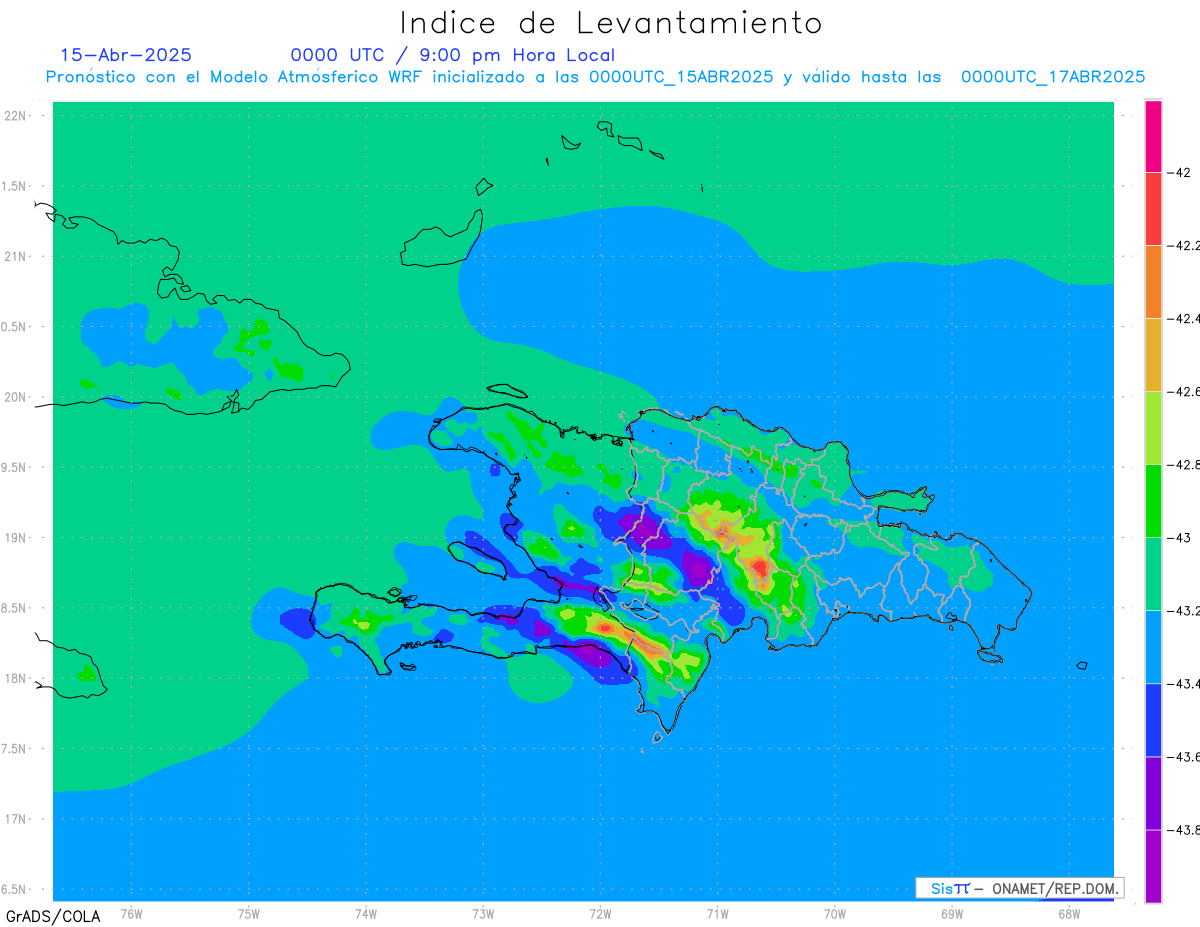Pick the yellow-orange swatch below -42.4
The image size is (1200, 927).
[x=1153, y=354]
